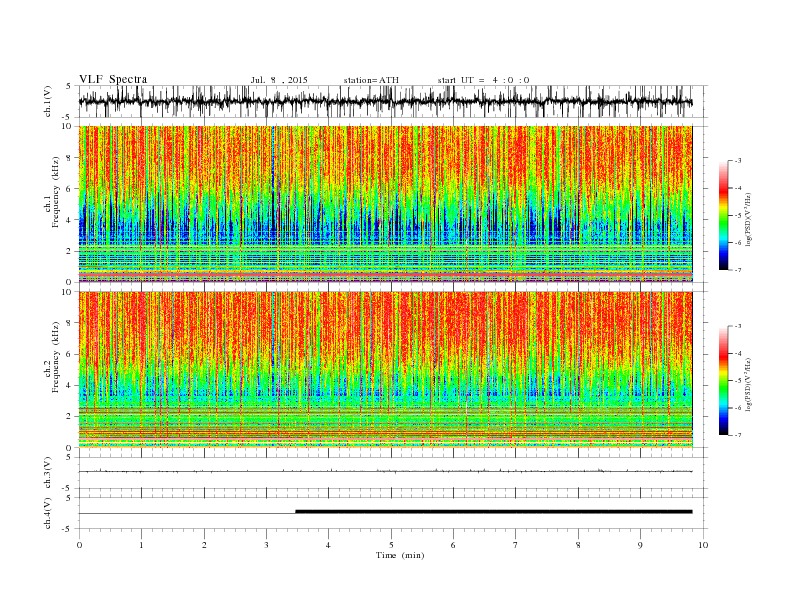Click the ch.1 waveform trace panel
Viewport: 792px width, 612px height.
[x=392, y=101]
